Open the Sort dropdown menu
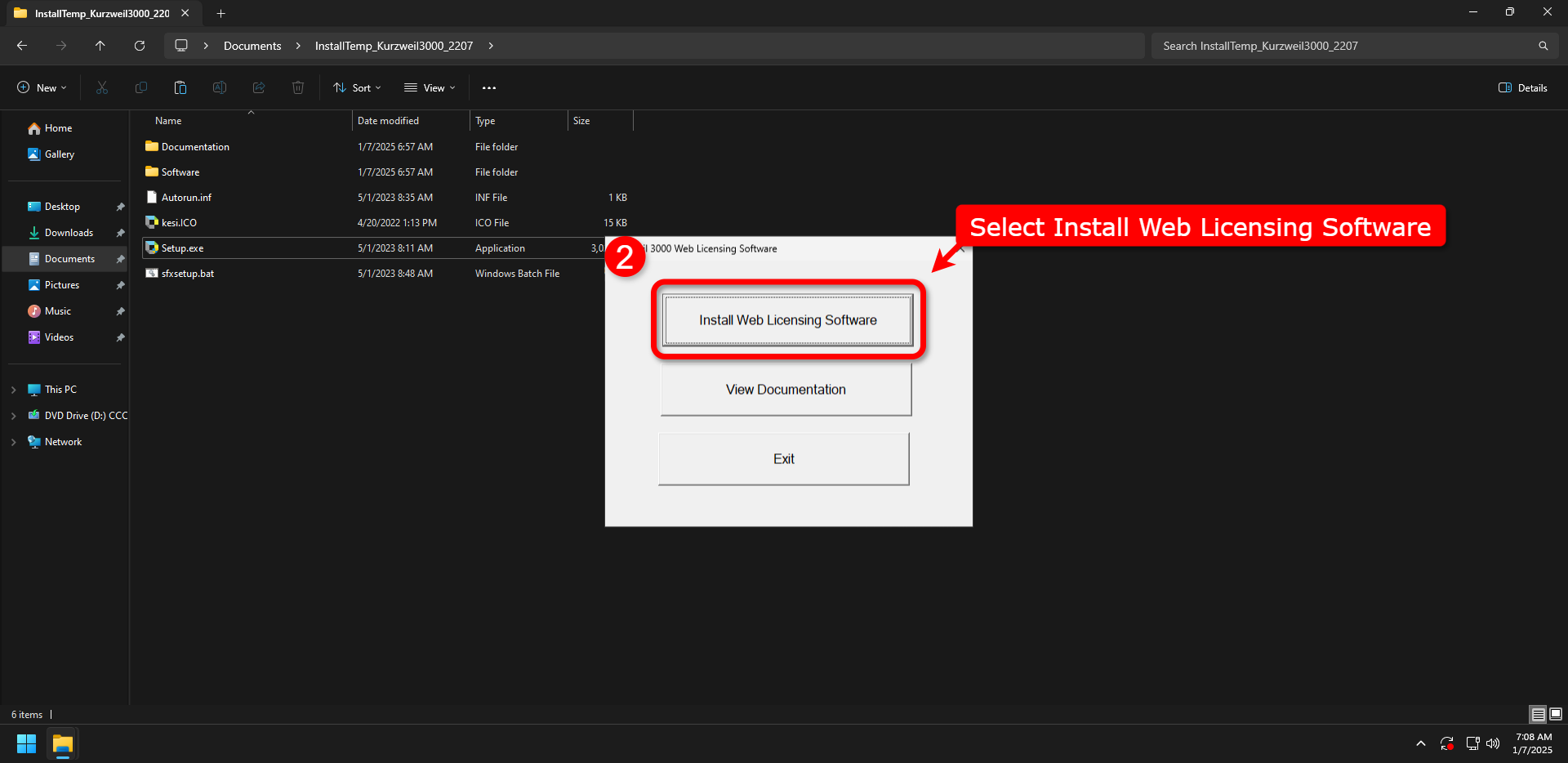The width and height of the screenshot is (1568, 763). pyautogui.click(x=357, y=88)
